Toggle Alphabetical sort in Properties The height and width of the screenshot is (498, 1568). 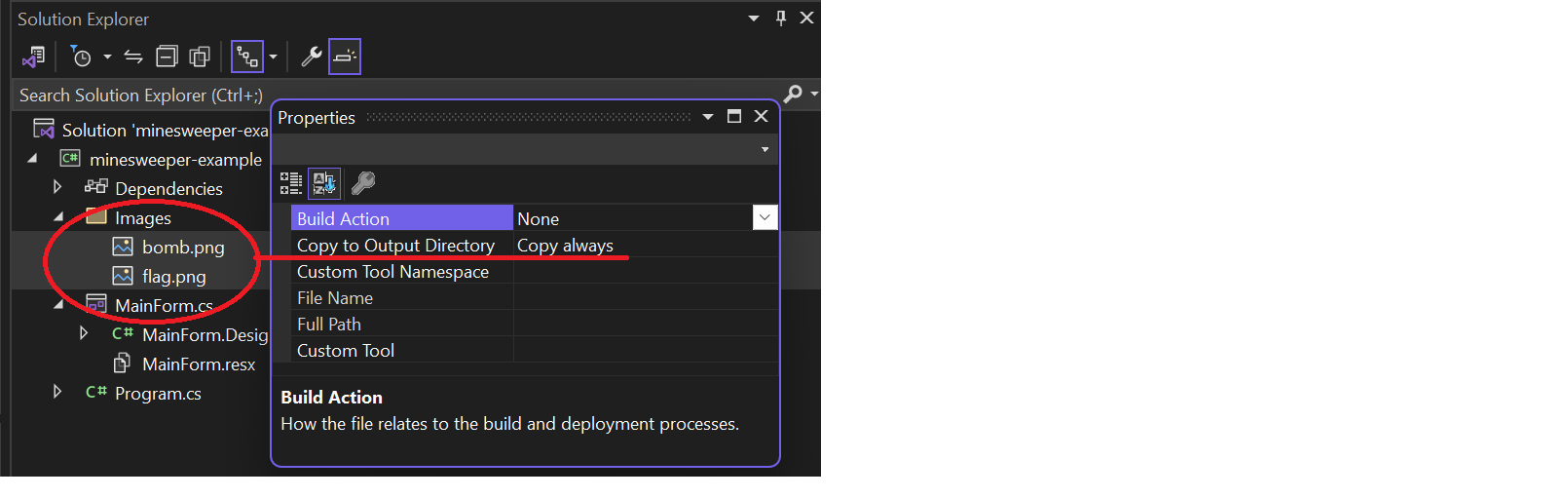324,182
